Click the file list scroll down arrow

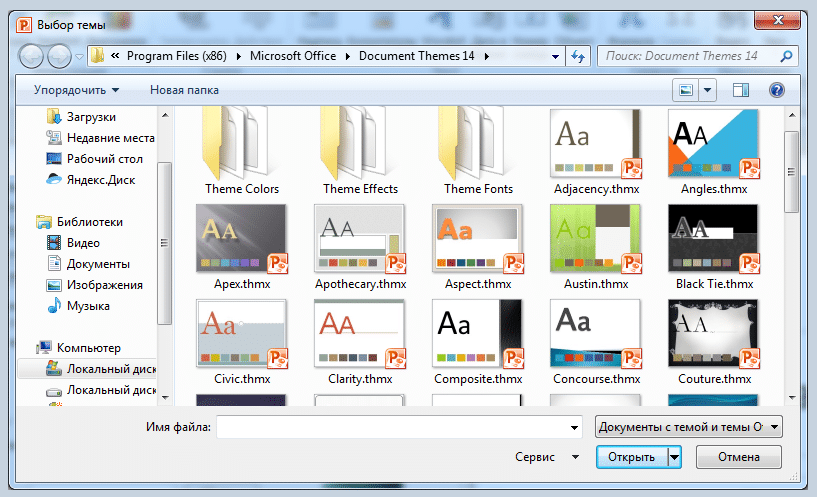pyautogui.click(x=792, y=397)
